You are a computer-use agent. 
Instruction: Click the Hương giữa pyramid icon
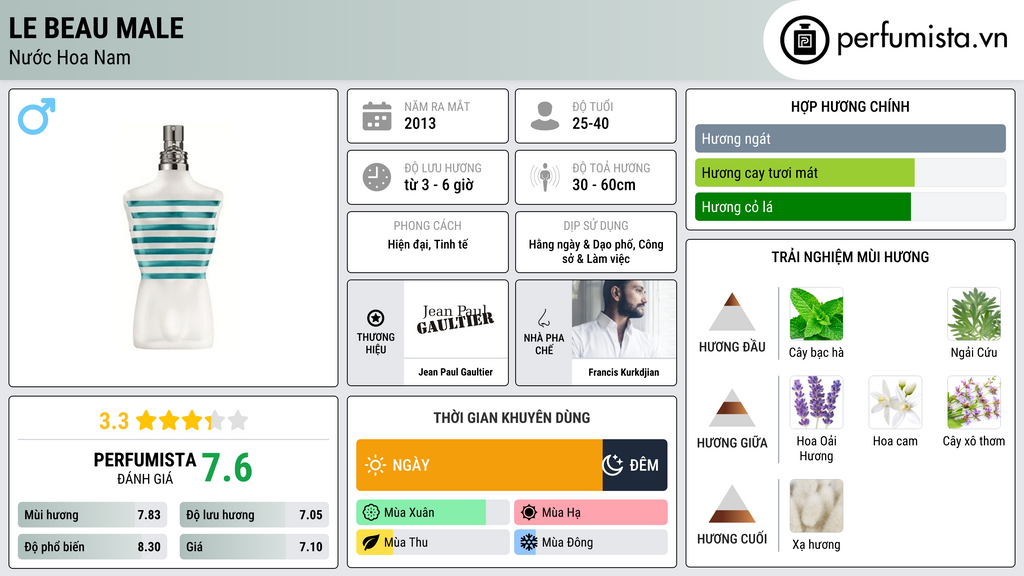point(732,408)
